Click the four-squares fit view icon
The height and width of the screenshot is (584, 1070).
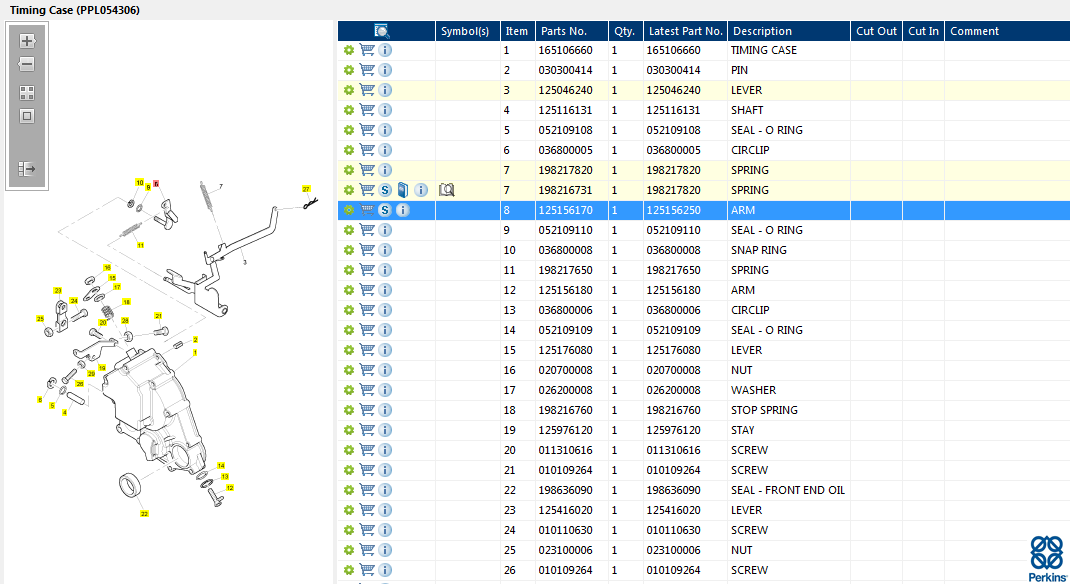point(27,92)
